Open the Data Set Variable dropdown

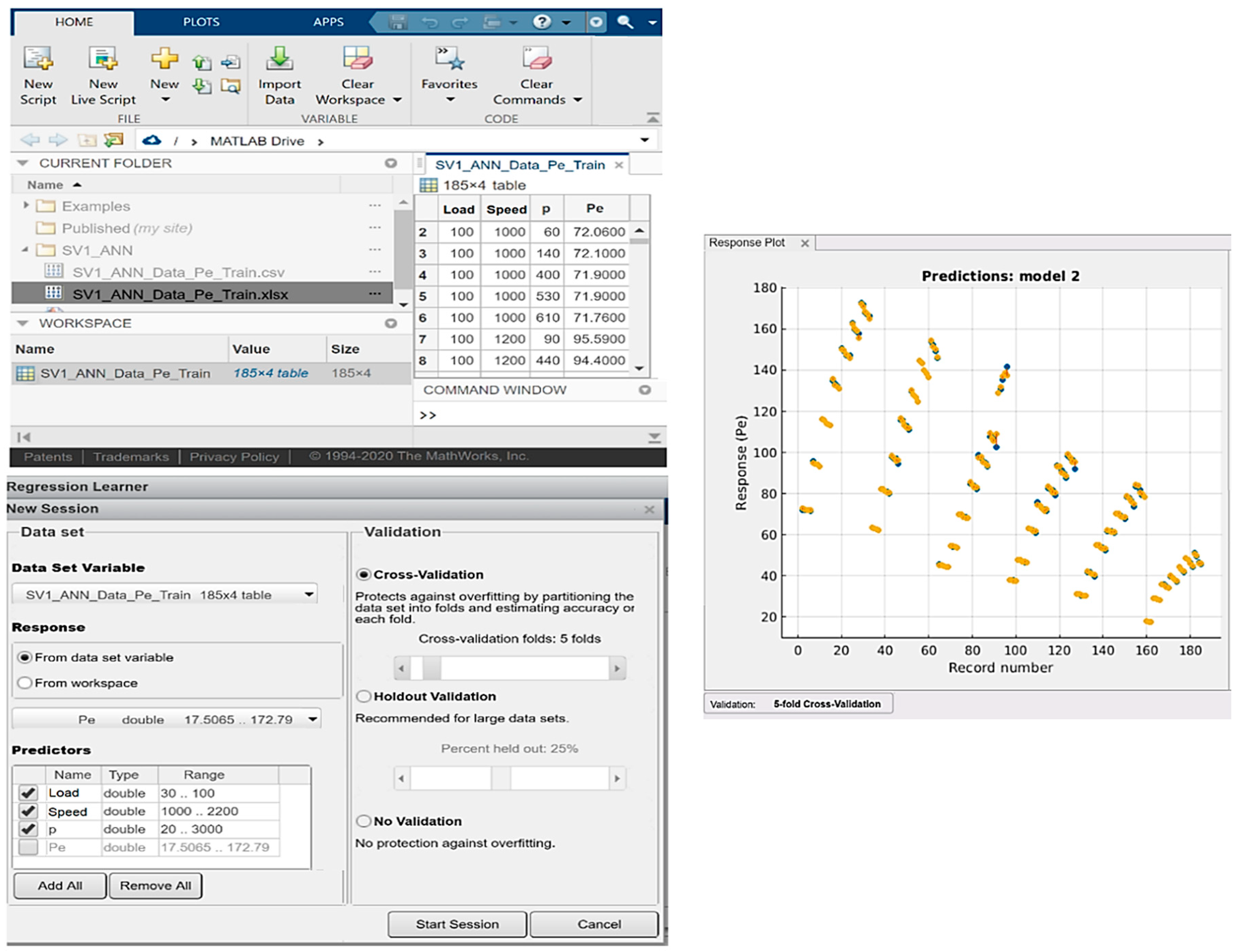pyautogui.click(x=164, y=594)
